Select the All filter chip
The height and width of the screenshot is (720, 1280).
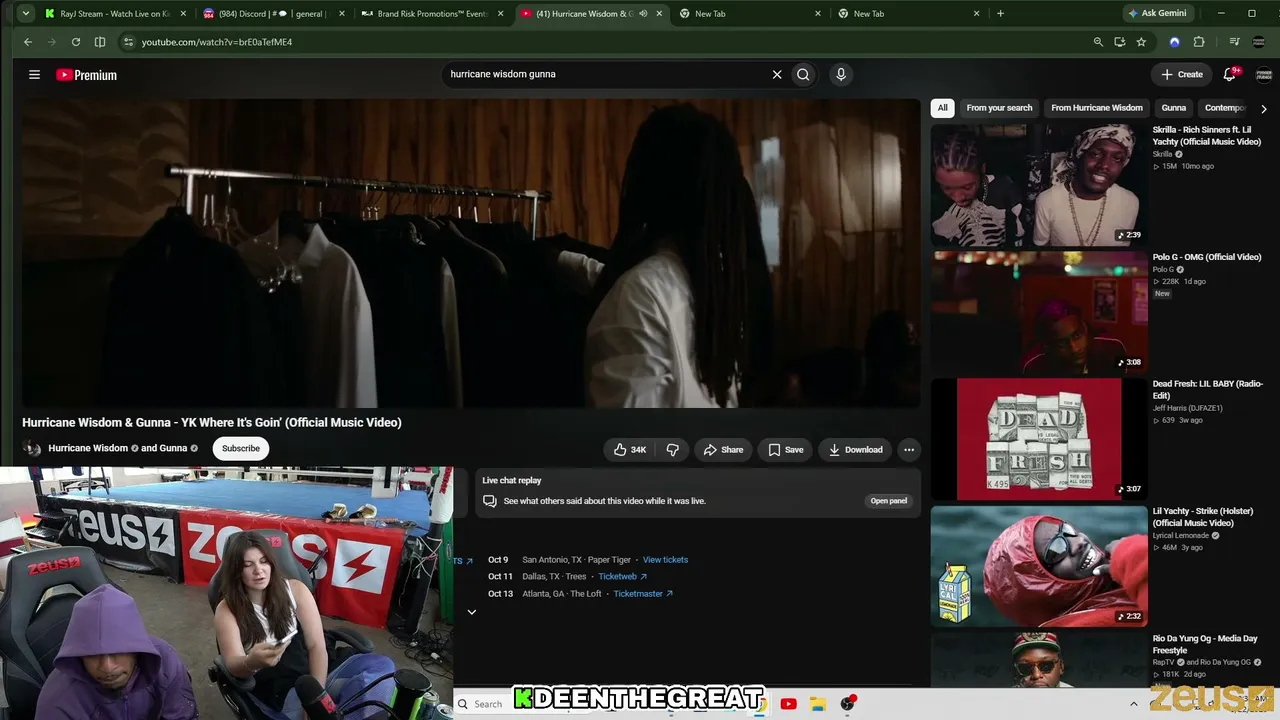(942, 108)
